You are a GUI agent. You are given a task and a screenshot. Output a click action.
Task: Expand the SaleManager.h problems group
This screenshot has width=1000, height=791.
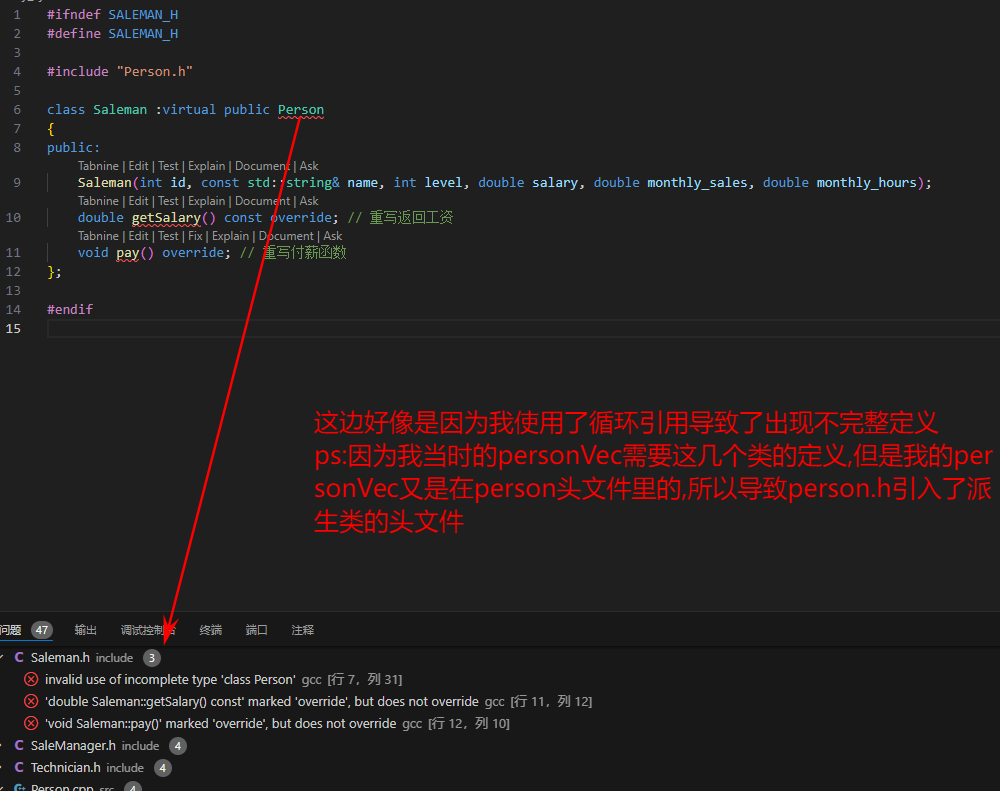tap(3, 746)
